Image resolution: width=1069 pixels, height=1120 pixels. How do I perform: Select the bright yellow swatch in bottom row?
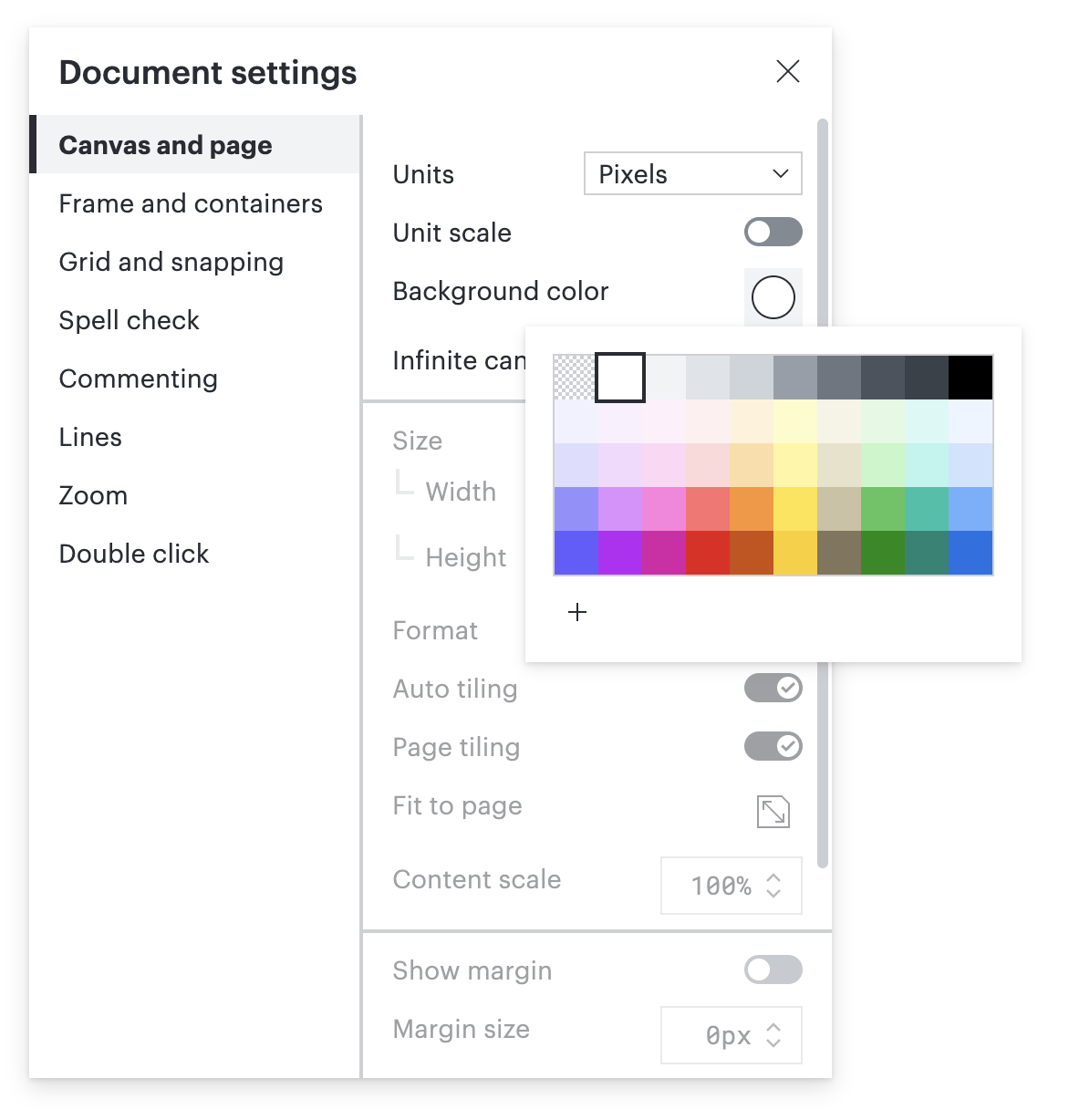(x=795, y=553)
